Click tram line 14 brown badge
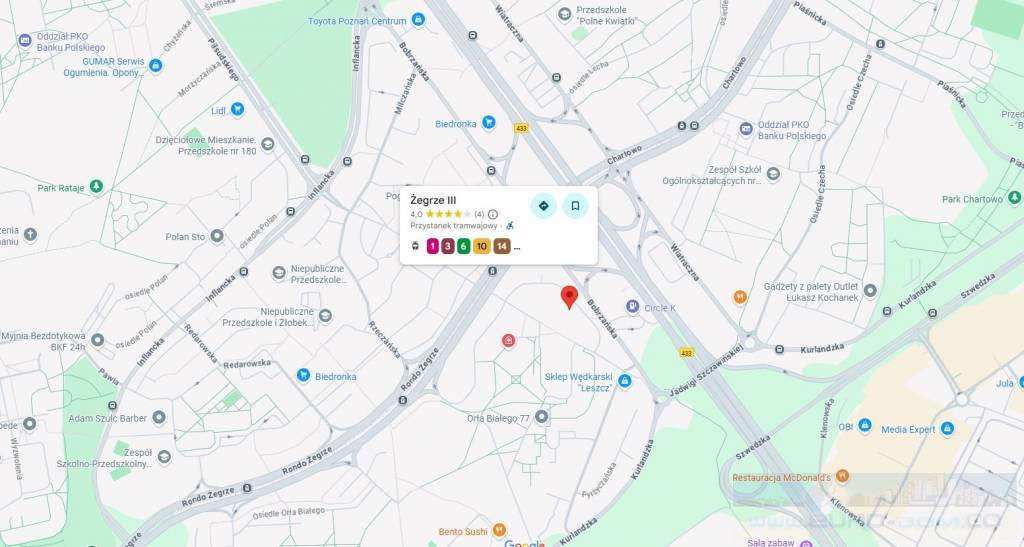Image resolution: width=1024 pixels, height=547 pixels. (x=502, y=246)
